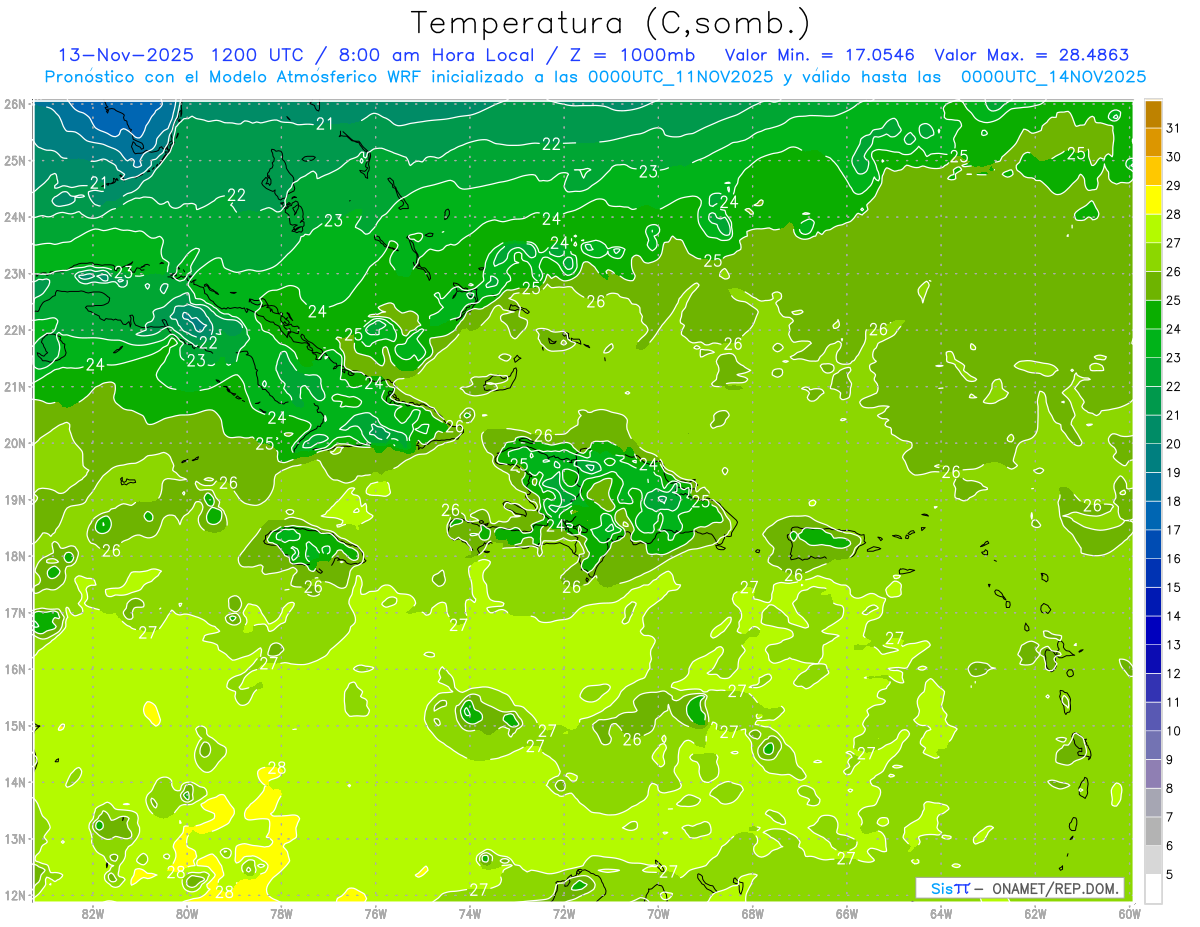The width and height of the screenshot is (1200, 927).
Task: Click the "62W" longitude axis label
Action: coord(1035,913)
